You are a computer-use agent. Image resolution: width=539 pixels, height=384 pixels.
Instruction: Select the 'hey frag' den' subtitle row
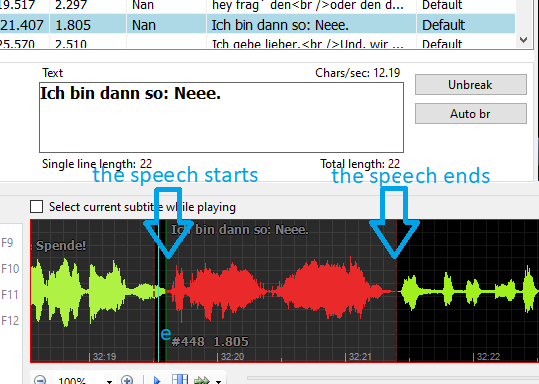coord(257,6)
